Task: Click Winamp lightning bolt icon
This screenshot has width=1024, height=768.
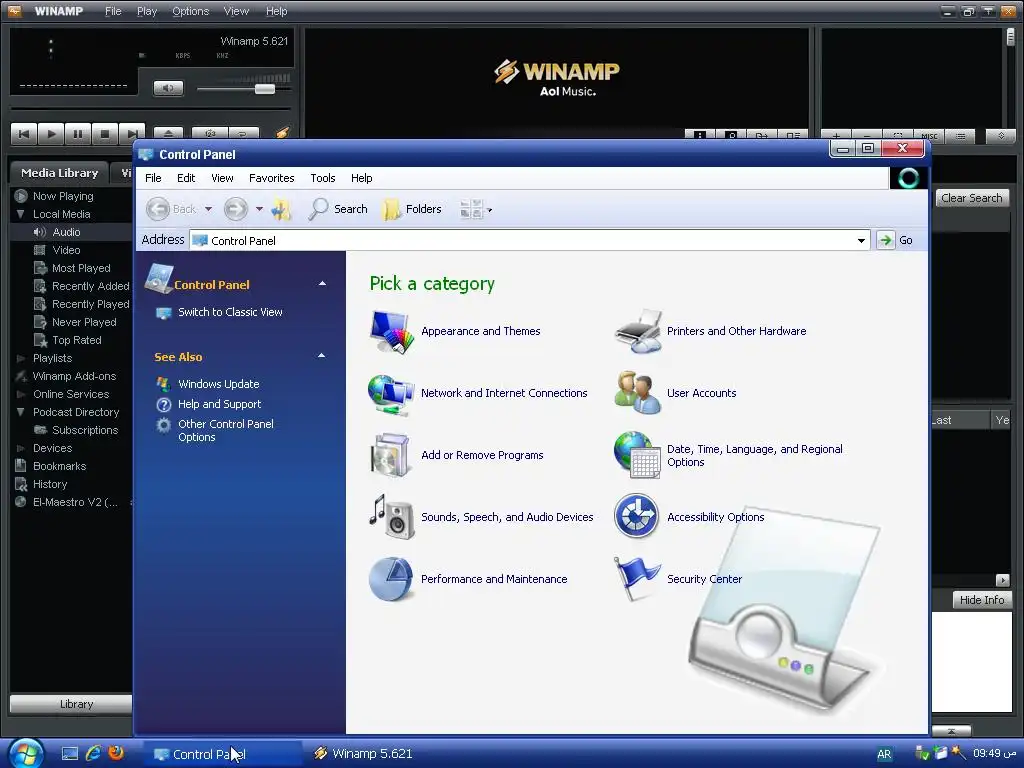Action: click(x=282, y=133)
